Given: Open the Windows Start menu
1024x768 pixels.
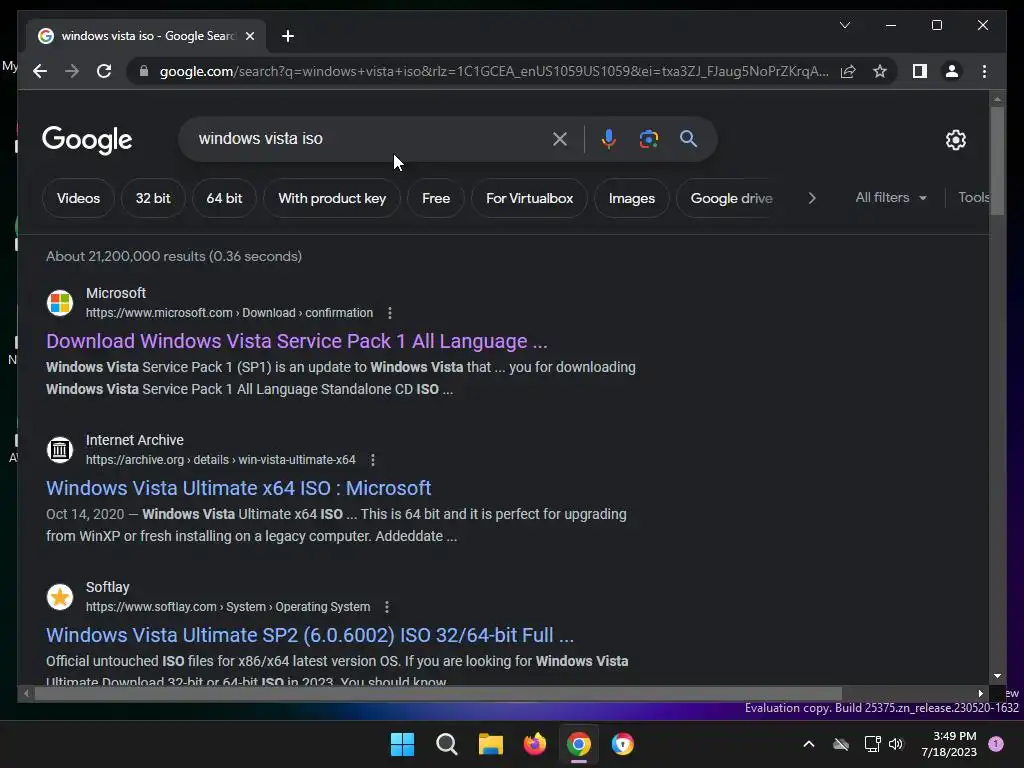Looking at the screenshot, I should click(402, 744).
